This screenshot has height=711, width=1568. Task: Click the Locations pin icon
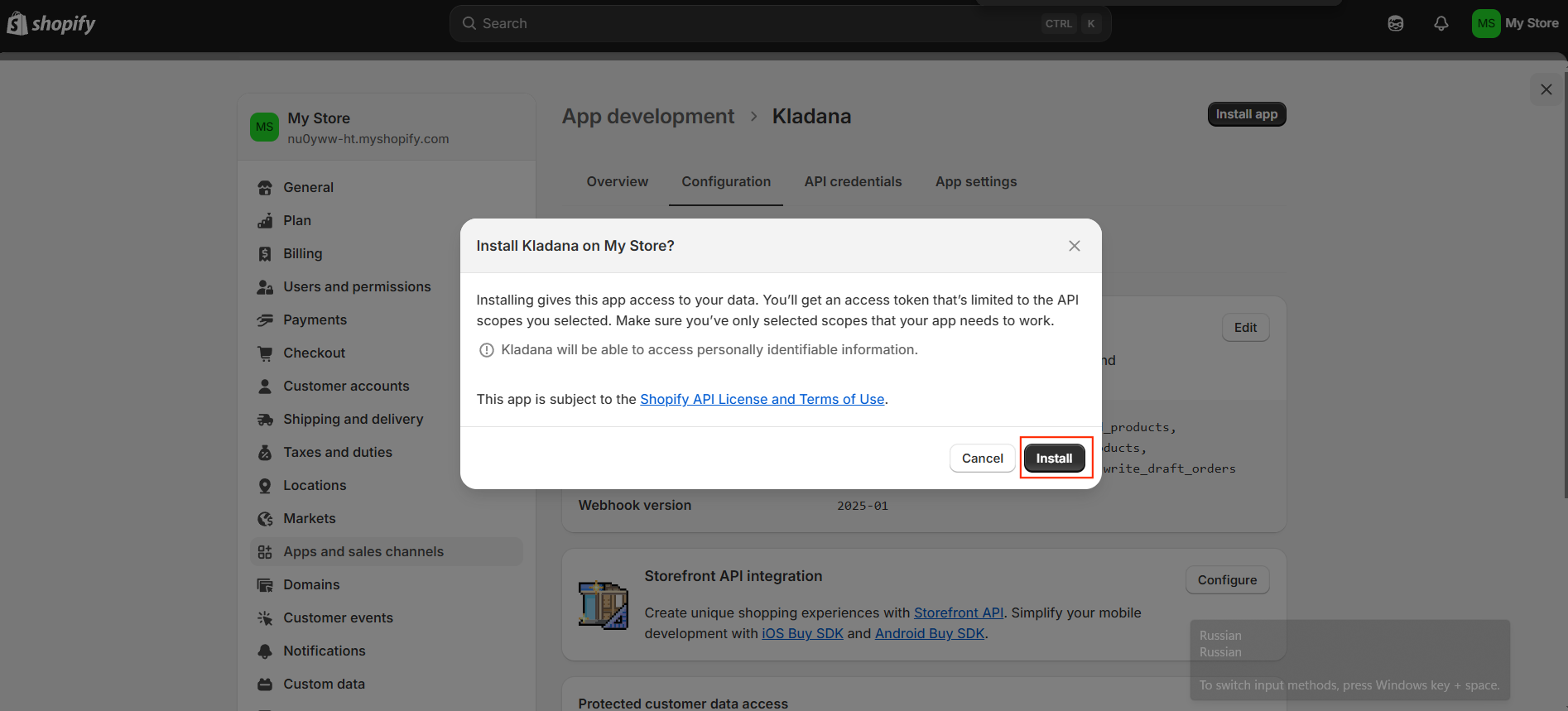265,486
